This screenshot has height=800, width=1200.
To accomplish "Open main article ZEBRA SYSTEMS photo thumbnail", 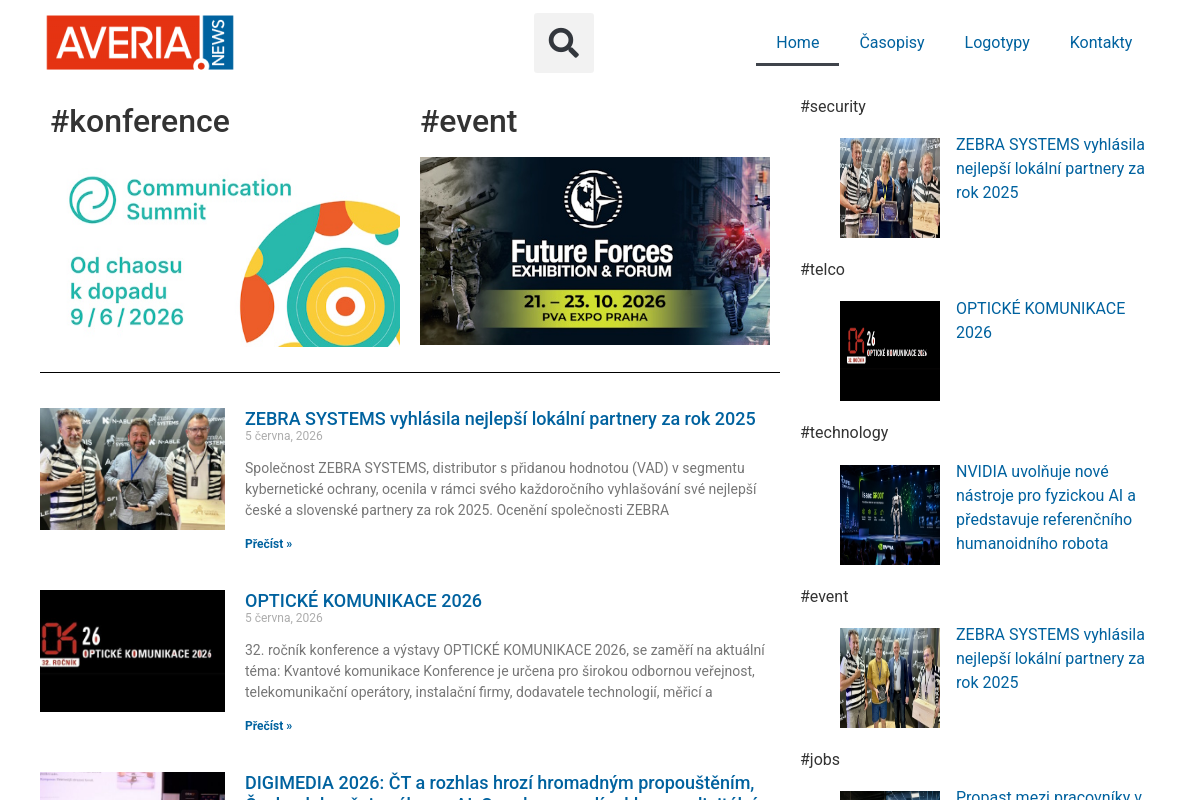I will pyautogui.click(x=132, y=469).
